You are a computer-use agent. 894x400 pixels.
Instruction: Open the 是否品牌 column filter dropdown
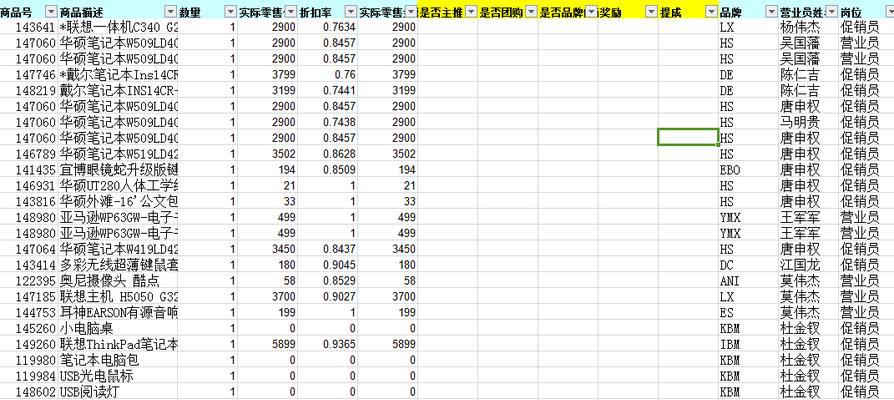(591, 12)
